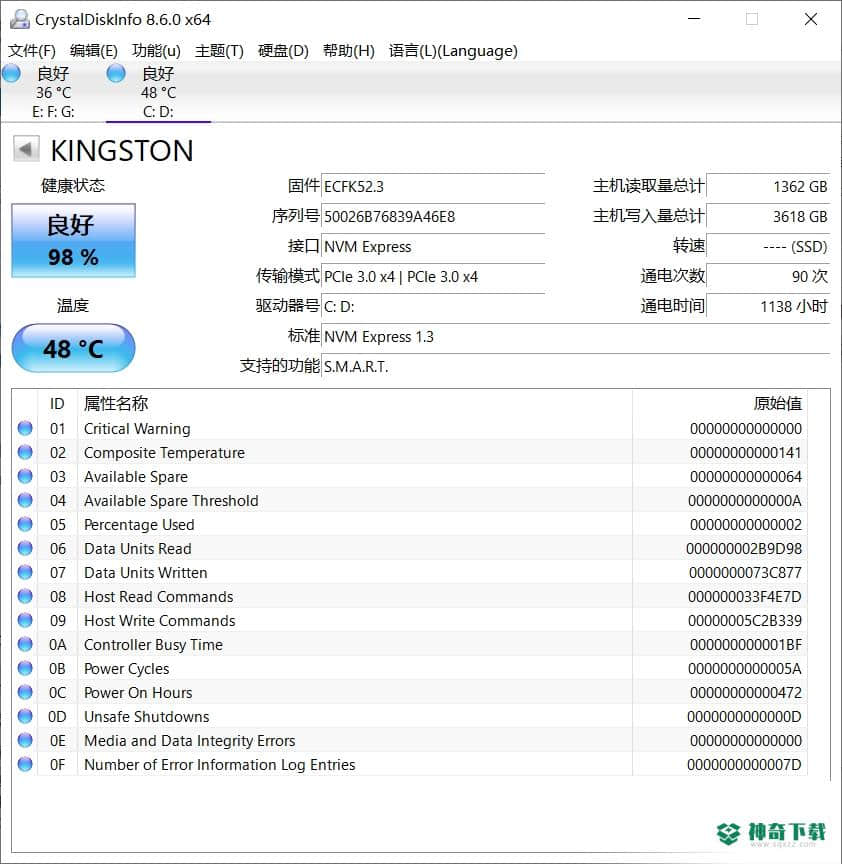
Task: Click the orb for Number of Error Information Log Entries
Action: pyautogui.click(x=25, y=764)
